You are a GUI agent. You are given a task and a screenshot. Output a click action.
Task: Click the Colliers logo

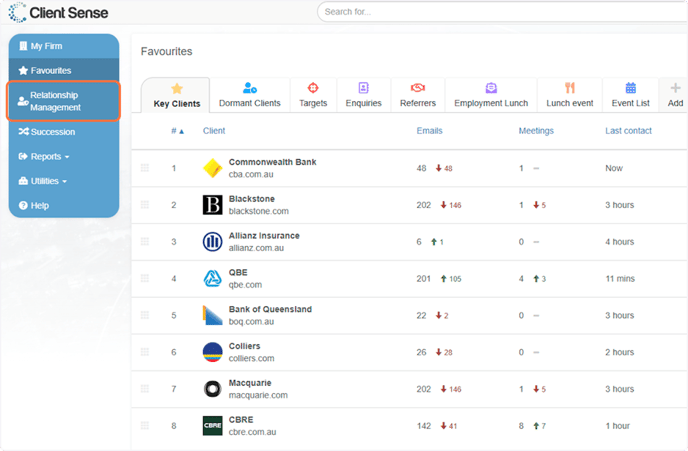212,352
